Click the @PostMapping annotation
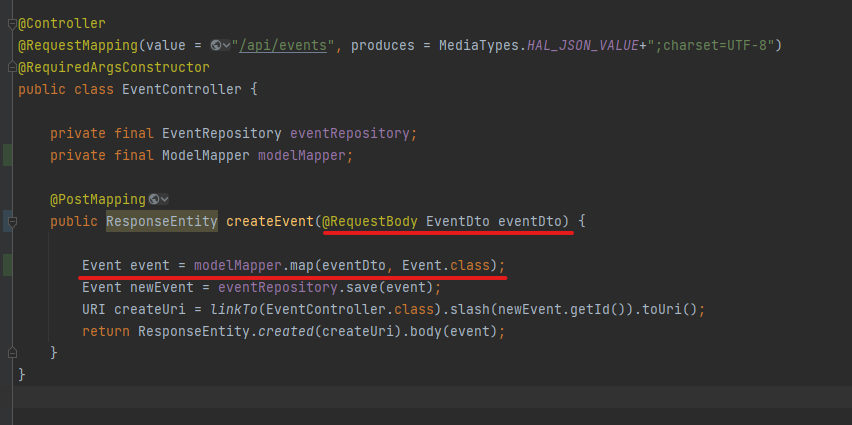The width and height of the screenshot is (852, 425). pos(98,199)
